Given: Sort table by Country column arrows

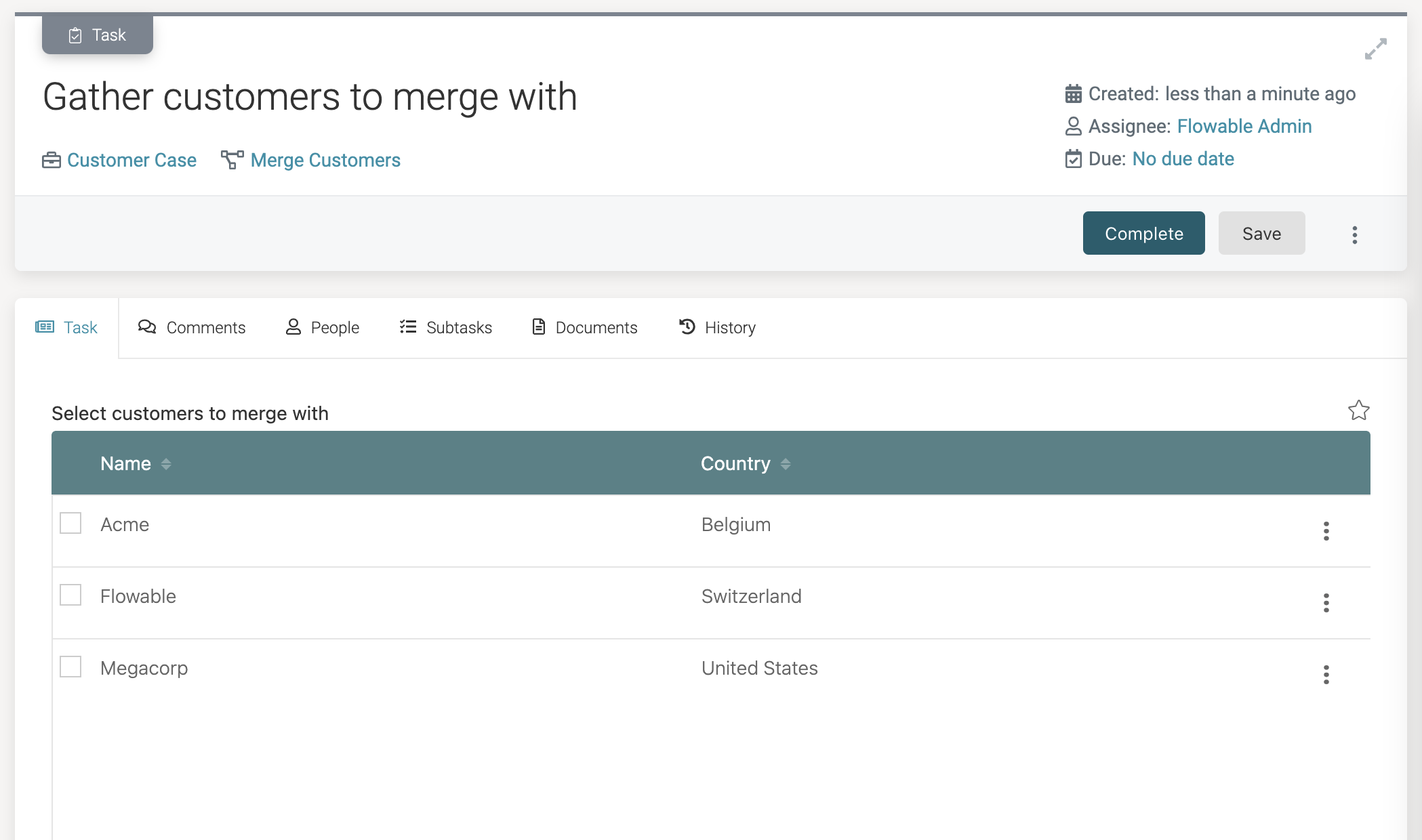Looking at the screenshot, I should [786, 464].
